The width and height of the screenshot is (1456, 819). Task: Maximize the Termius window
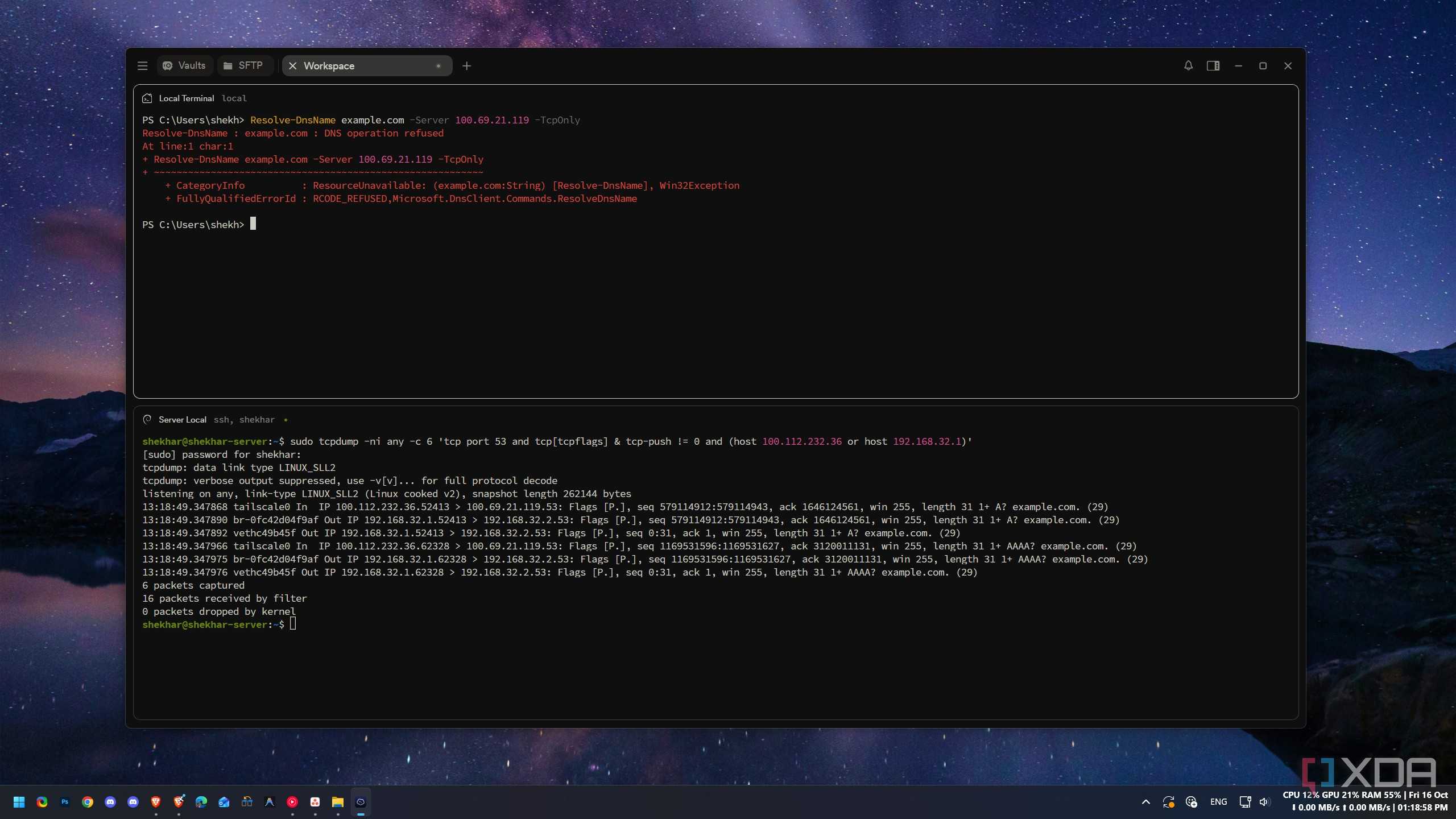pos(1263,66)
